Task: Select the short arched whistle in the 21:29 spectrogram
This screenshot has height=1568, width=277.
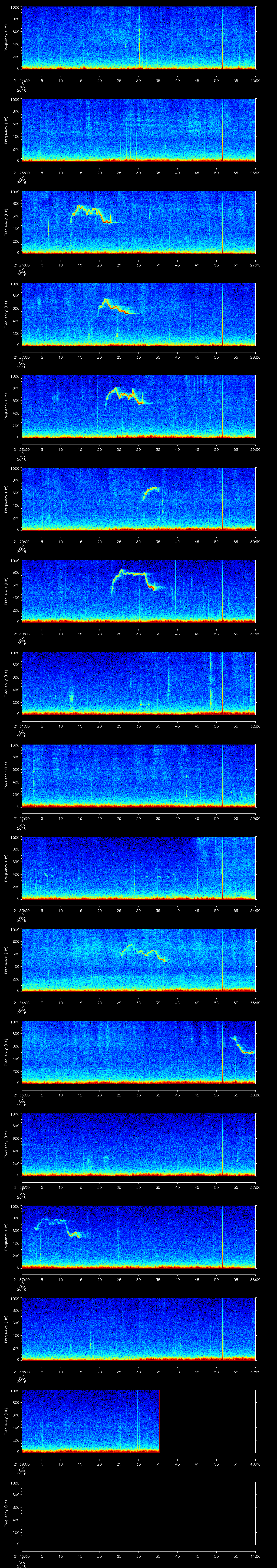Action: pos(150,494)
